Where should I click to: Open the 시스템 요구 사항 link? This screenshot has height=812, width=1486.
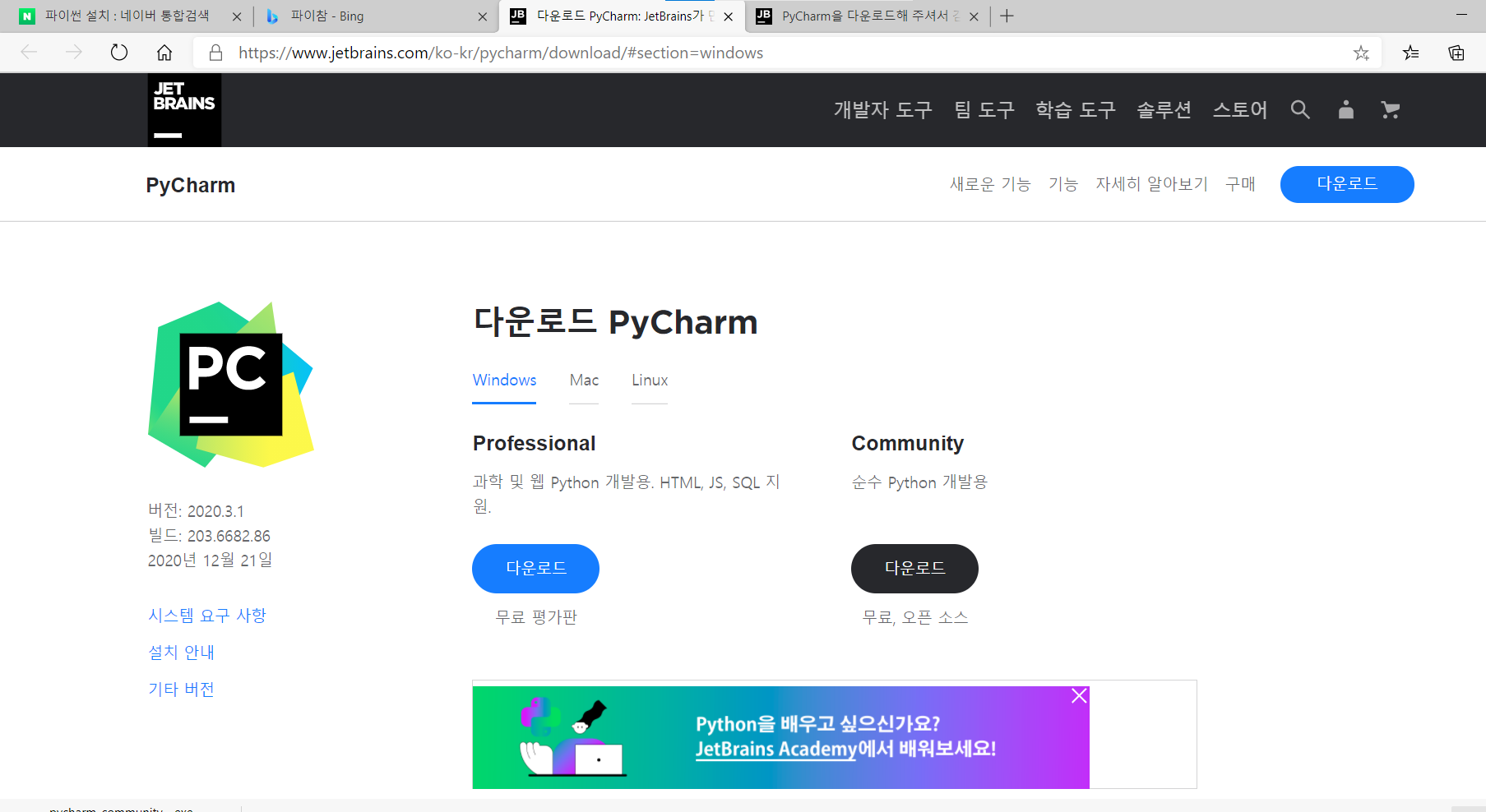click(207, 616)
